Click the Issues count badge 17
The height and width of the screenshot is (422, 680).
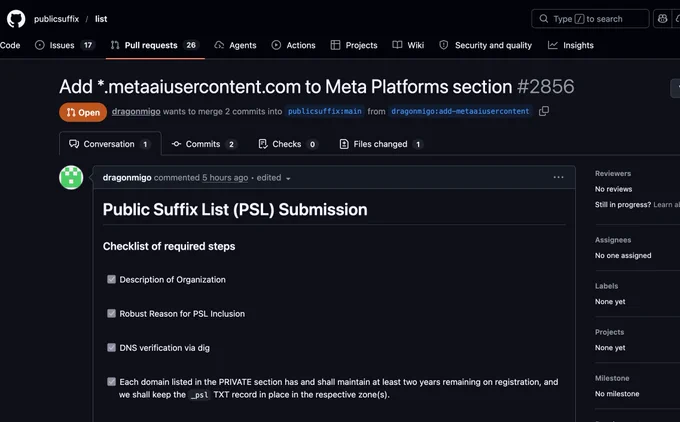click(x=88, y=45)
